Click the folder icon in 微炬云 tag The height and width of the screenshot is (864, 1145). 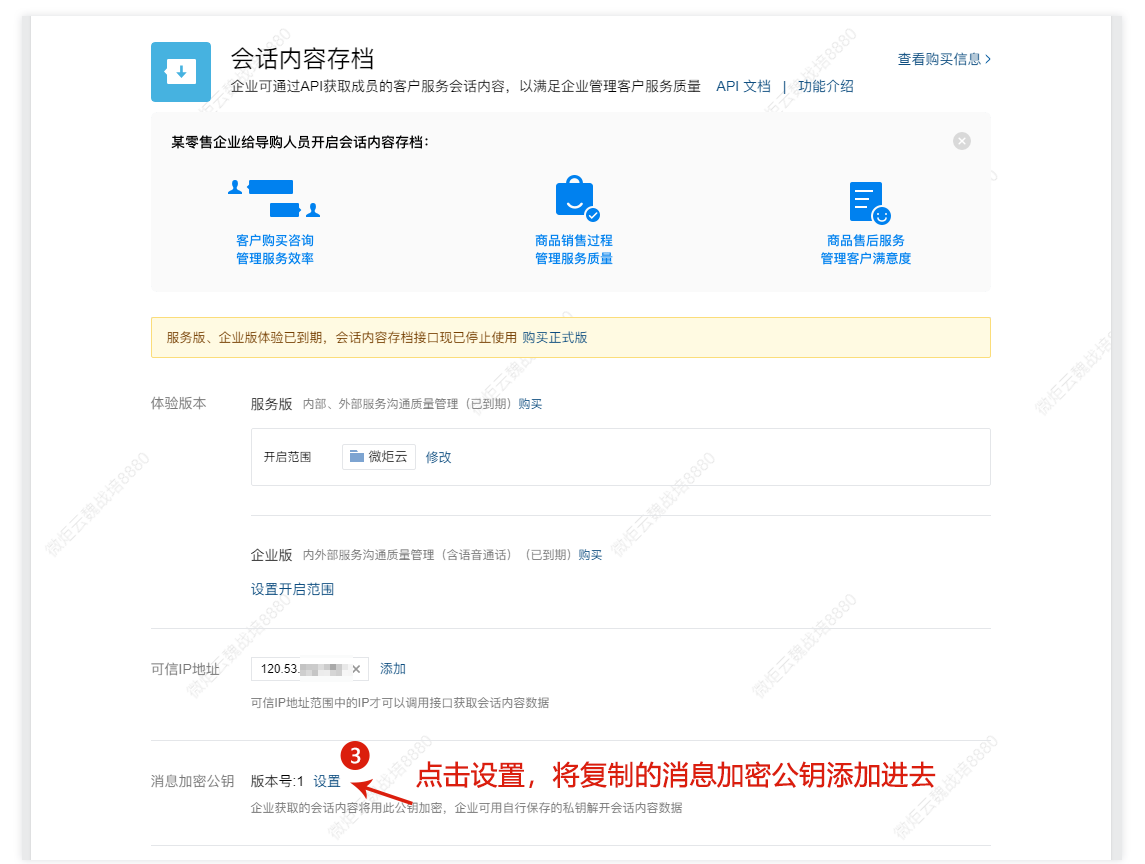click(x=356, y=456)
